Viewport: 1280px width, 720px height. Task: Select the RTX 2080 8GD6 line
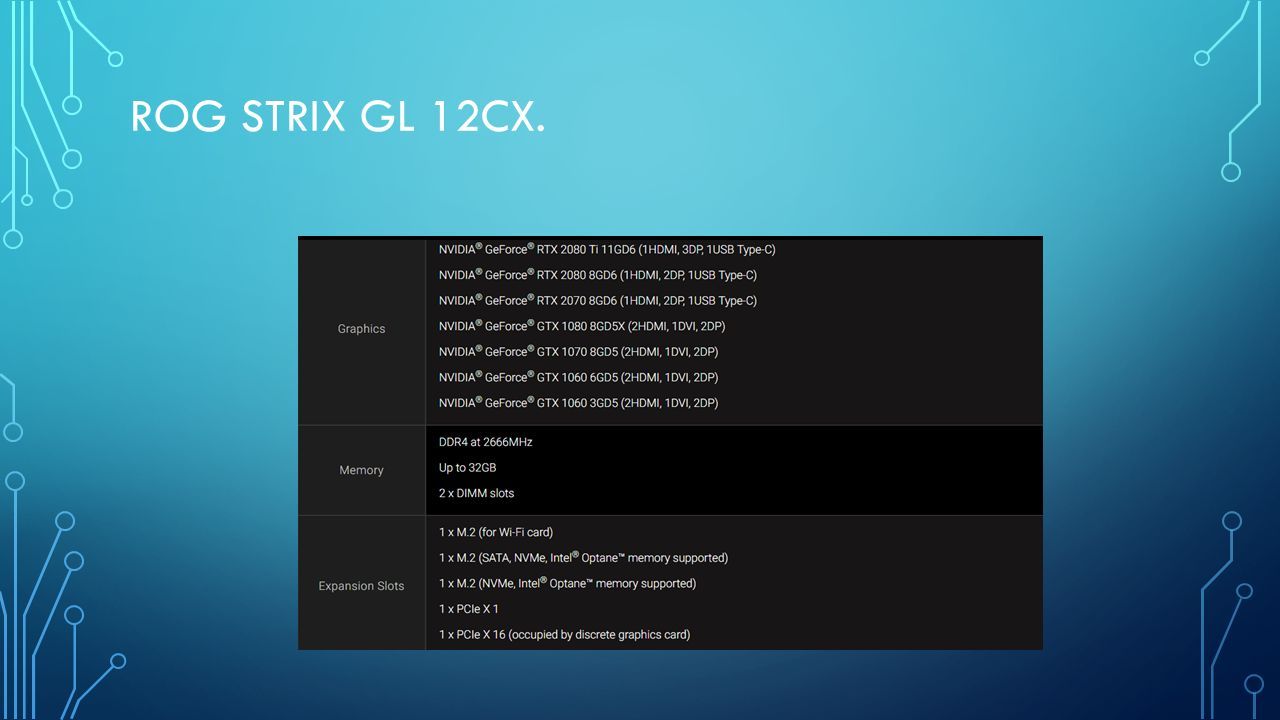598,275
